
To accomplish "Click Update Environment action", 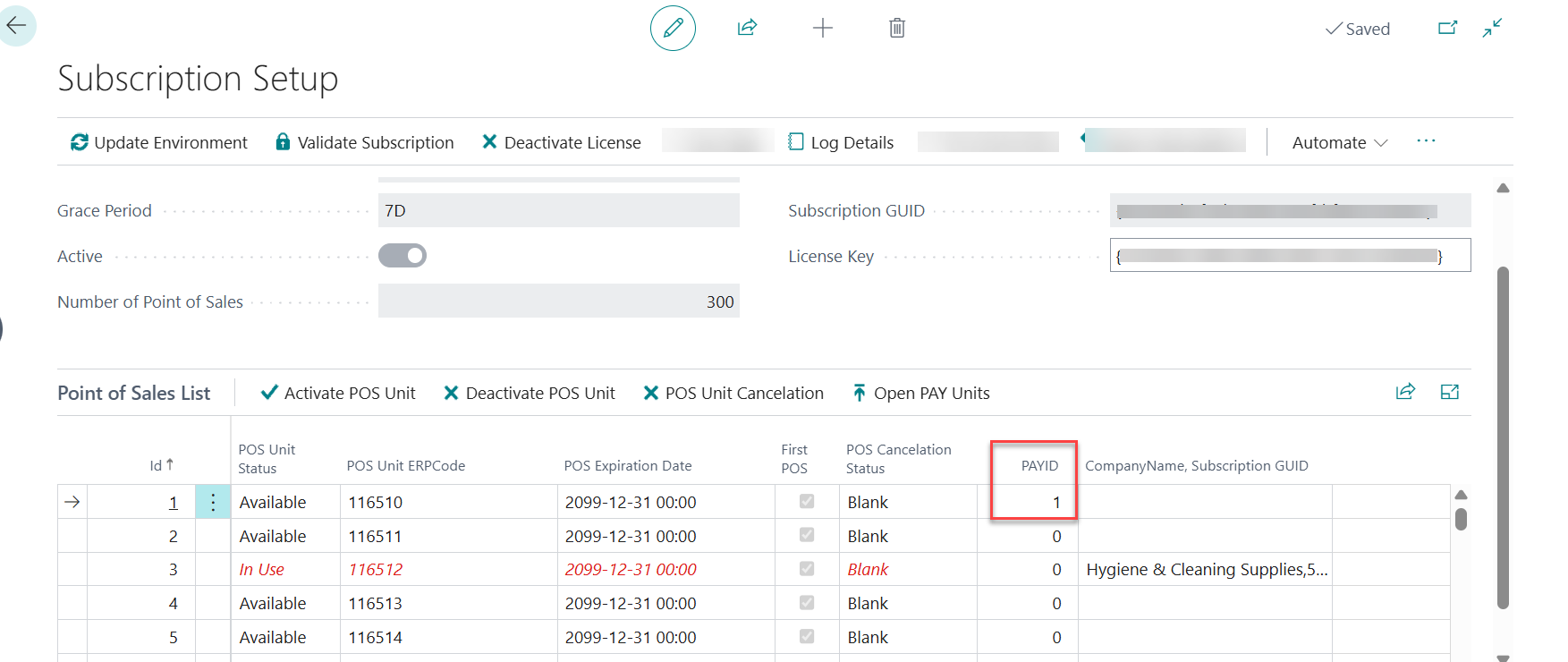I will (x=159, y=142).
